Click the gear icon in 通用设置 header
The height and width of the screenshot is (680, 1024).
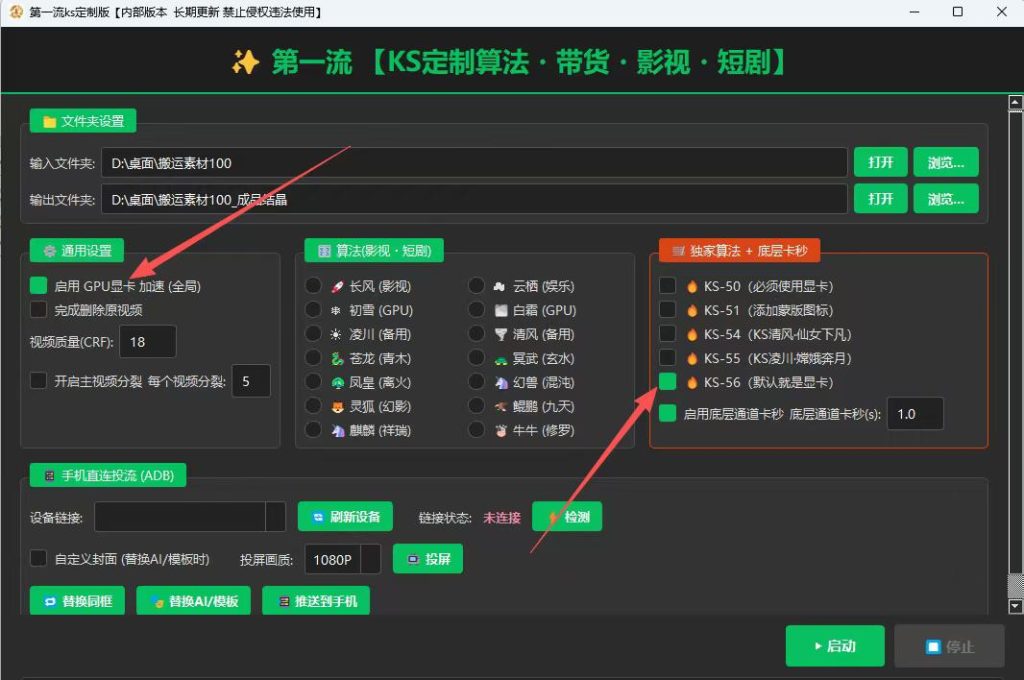(x=50, y=251)
